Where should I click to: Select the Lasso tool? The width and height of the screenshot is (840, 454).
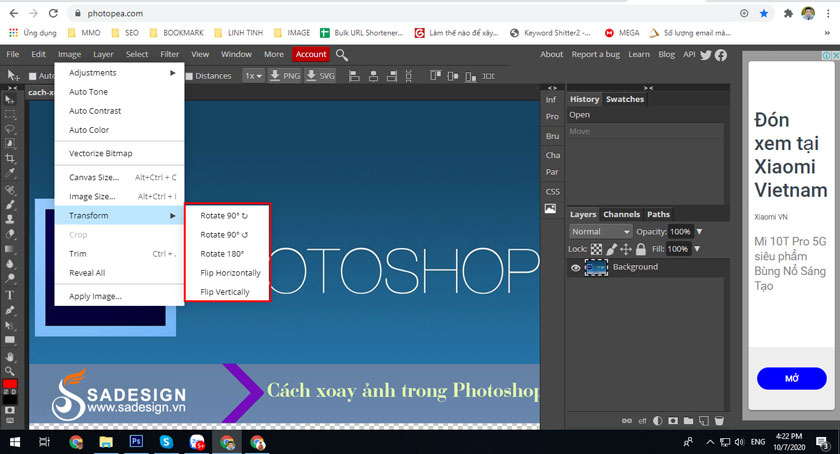tap(10, 129)
